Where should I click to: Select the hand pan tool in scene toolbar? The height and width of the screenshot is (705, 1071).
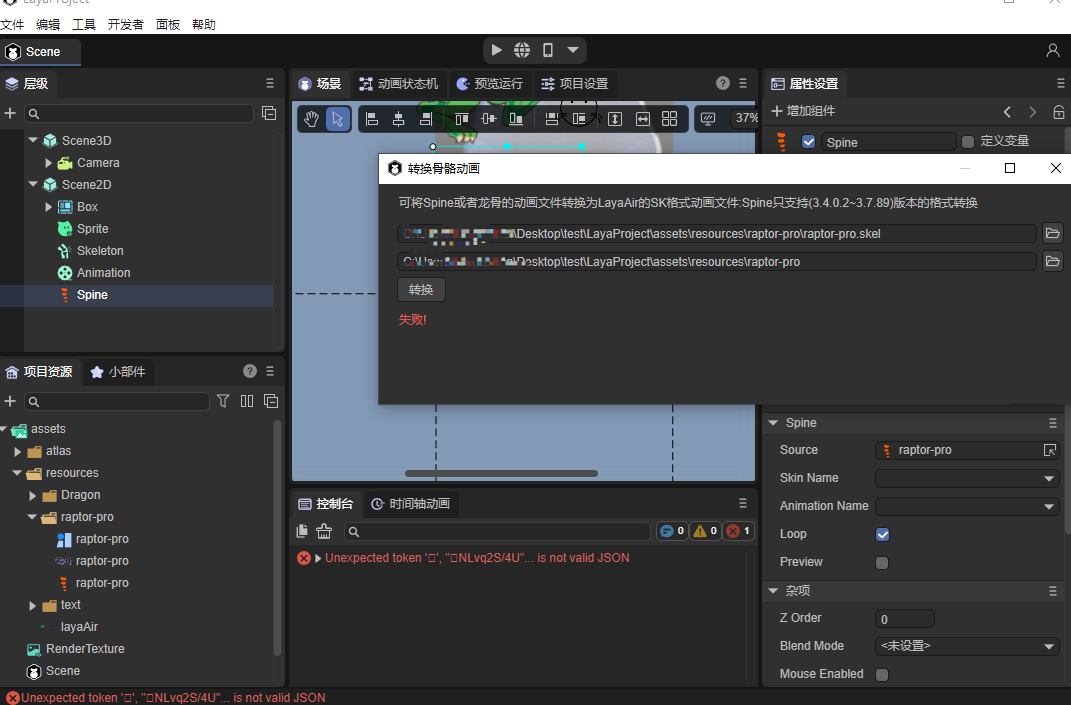[x=311, y=119]
